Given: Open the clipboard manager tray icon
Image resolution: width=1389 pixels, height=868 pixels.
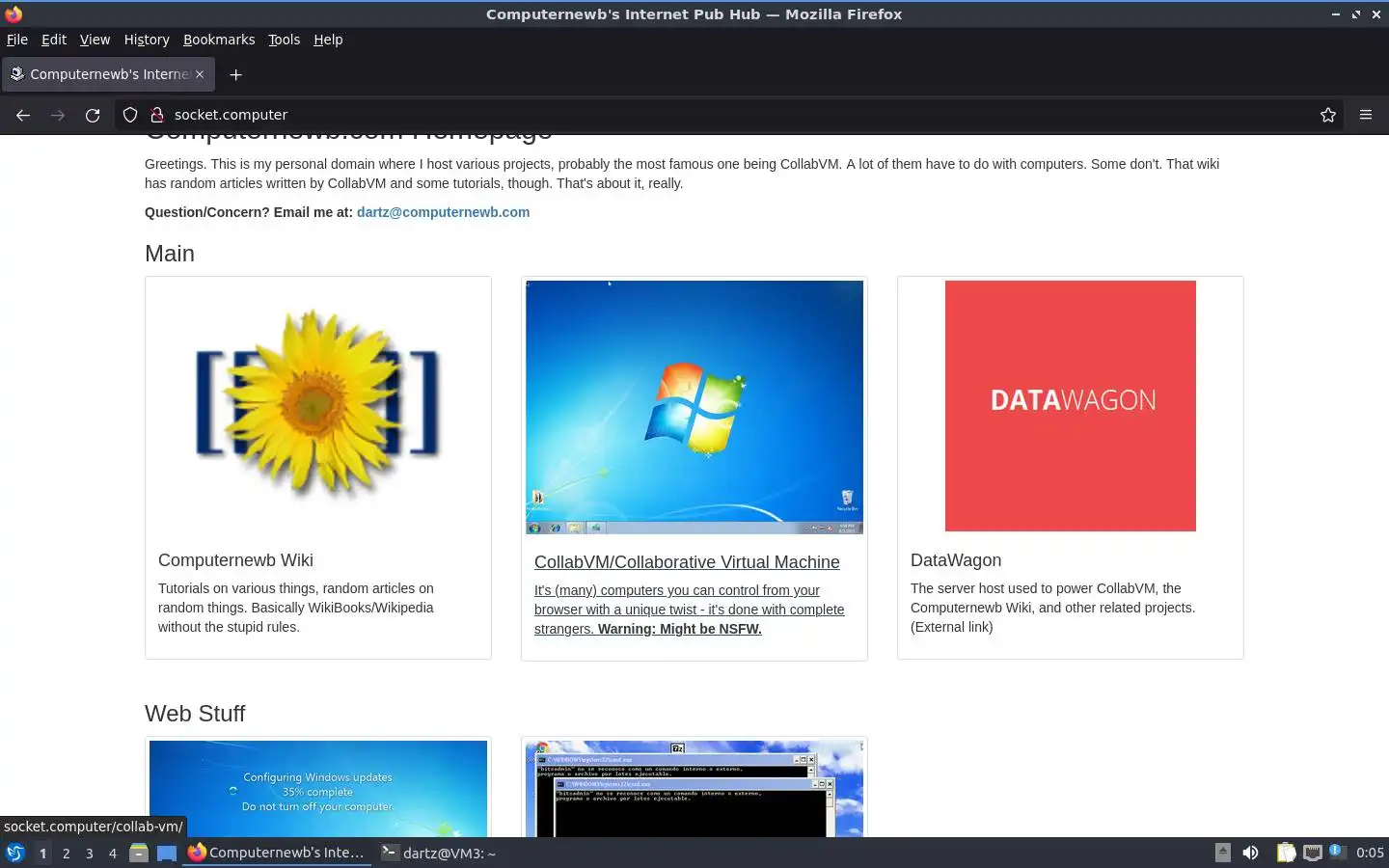Looking at the screenshot, I should pos(1286,853).
